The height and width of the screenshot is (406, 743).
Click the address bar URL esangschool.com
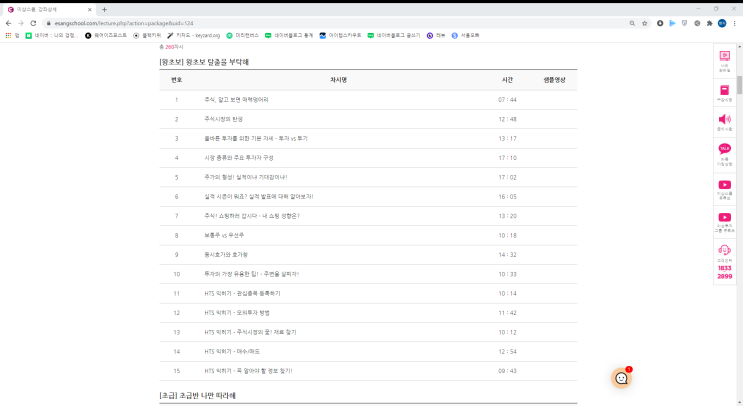click(x=124, y=23)
